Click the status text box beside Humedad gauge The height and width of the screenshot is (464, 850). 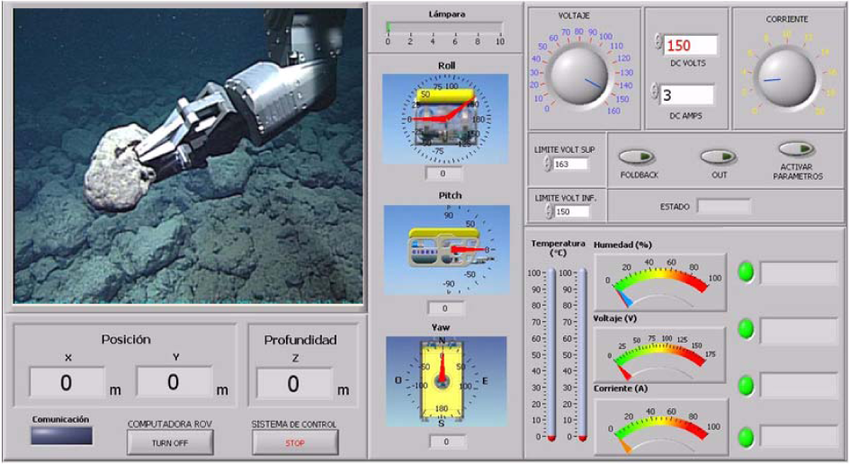pyautogui.click(x=800, y=273)
